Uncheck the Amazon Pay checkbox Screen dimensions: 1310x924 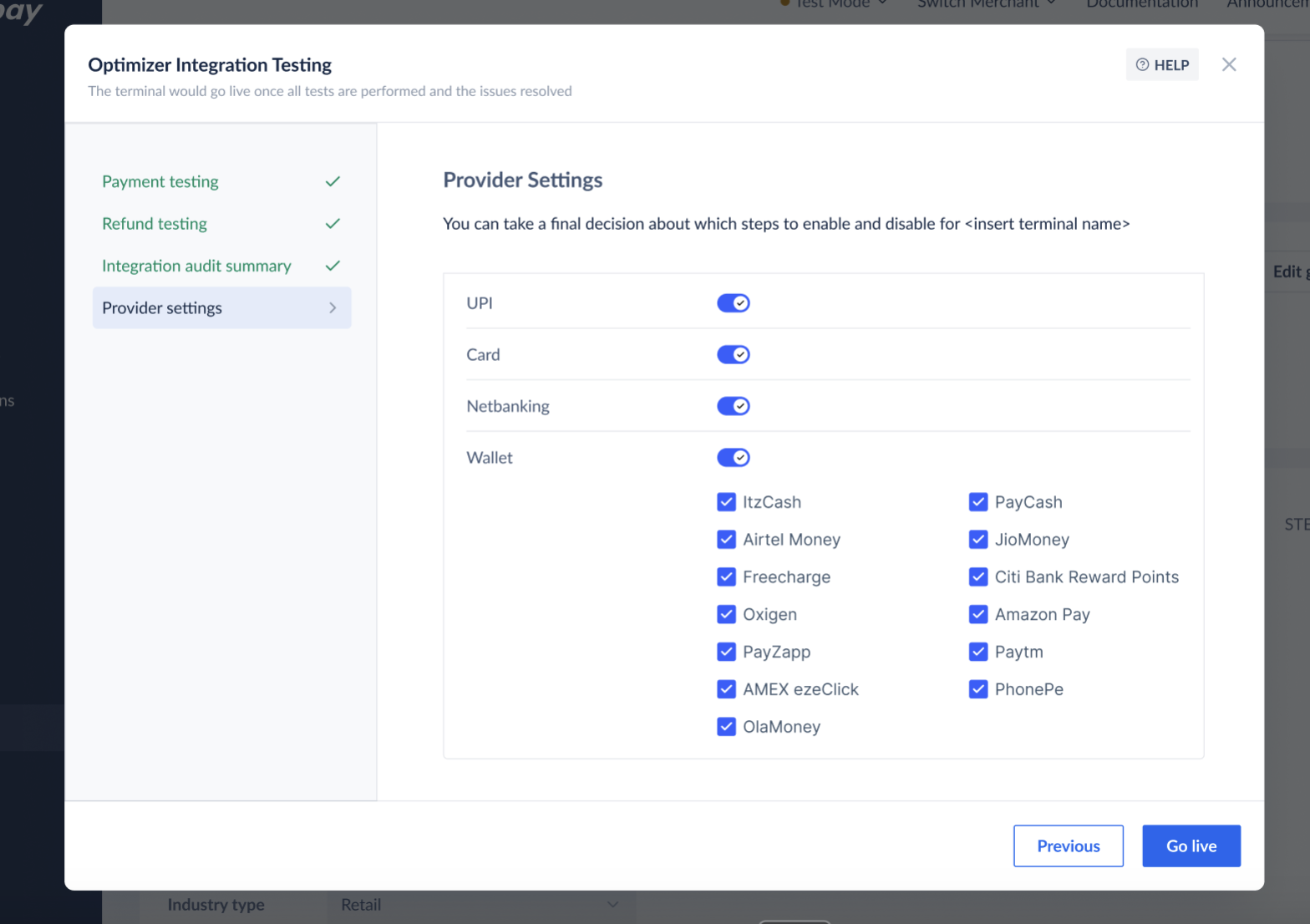978,614
